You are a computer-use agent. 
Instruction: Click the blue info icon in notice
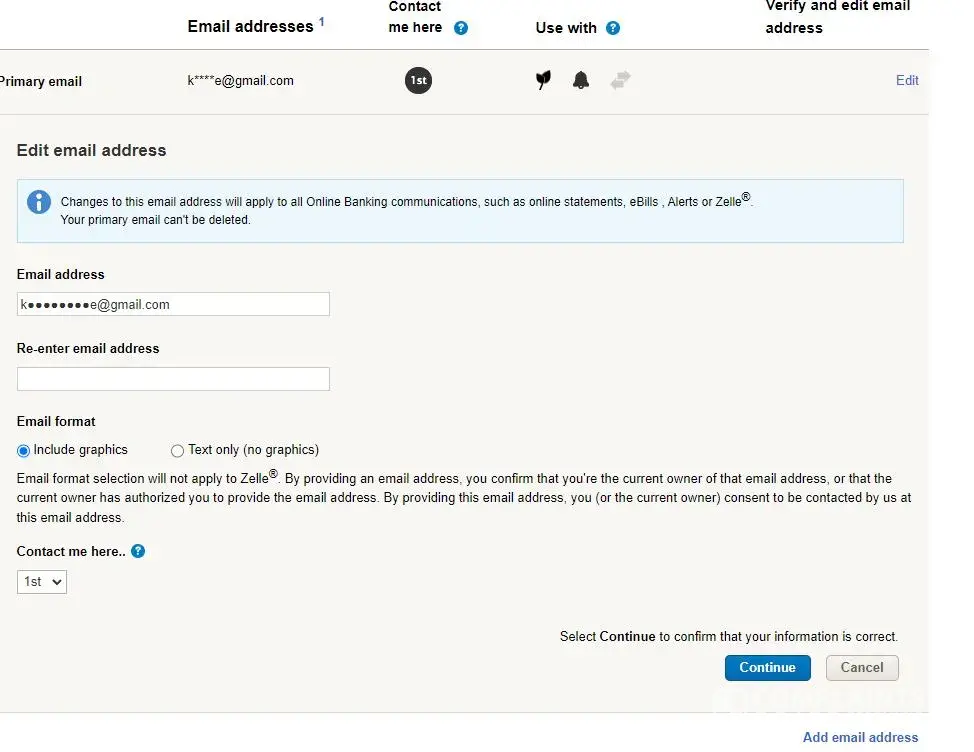click(39, 202)
